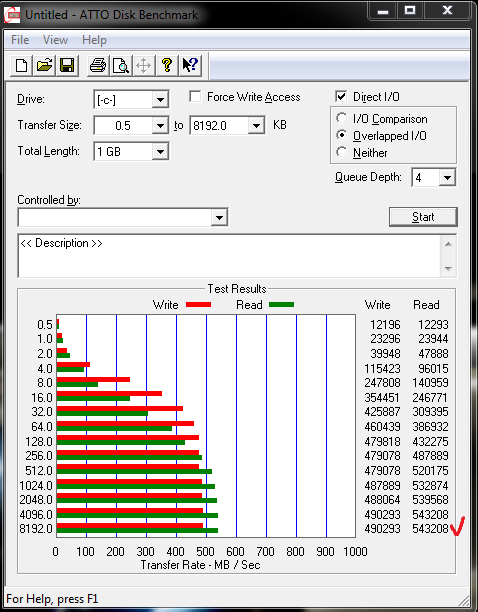Image resolution: width=478 pixels, height=612 pixels.
Task: Open the Help menu
Action: click(x=94, y=40)
